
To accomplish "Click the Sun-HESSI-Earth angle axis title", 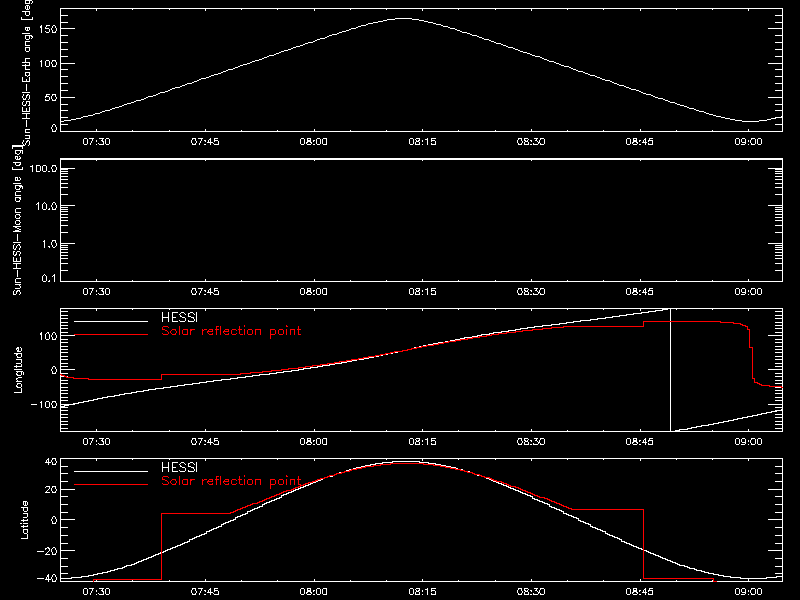I will coord(27,73).
